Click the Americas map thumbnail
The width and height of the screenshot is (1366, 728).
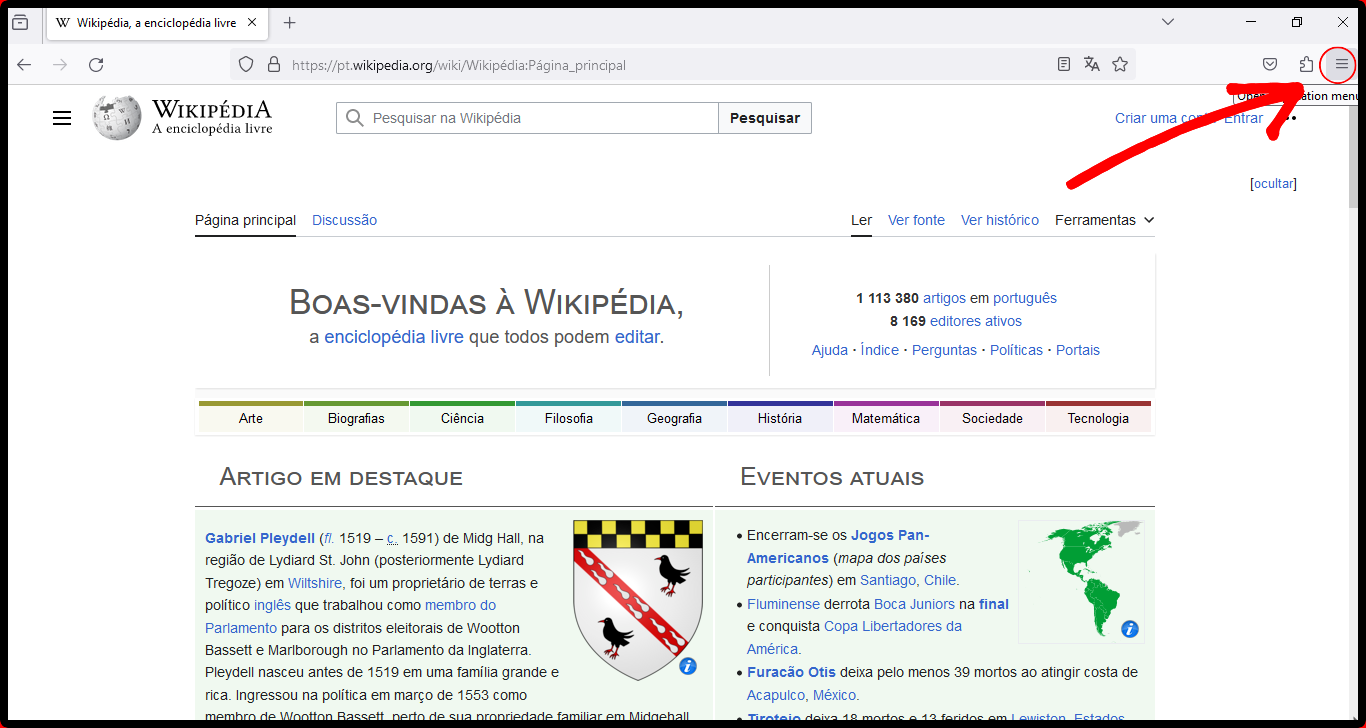1081,581
